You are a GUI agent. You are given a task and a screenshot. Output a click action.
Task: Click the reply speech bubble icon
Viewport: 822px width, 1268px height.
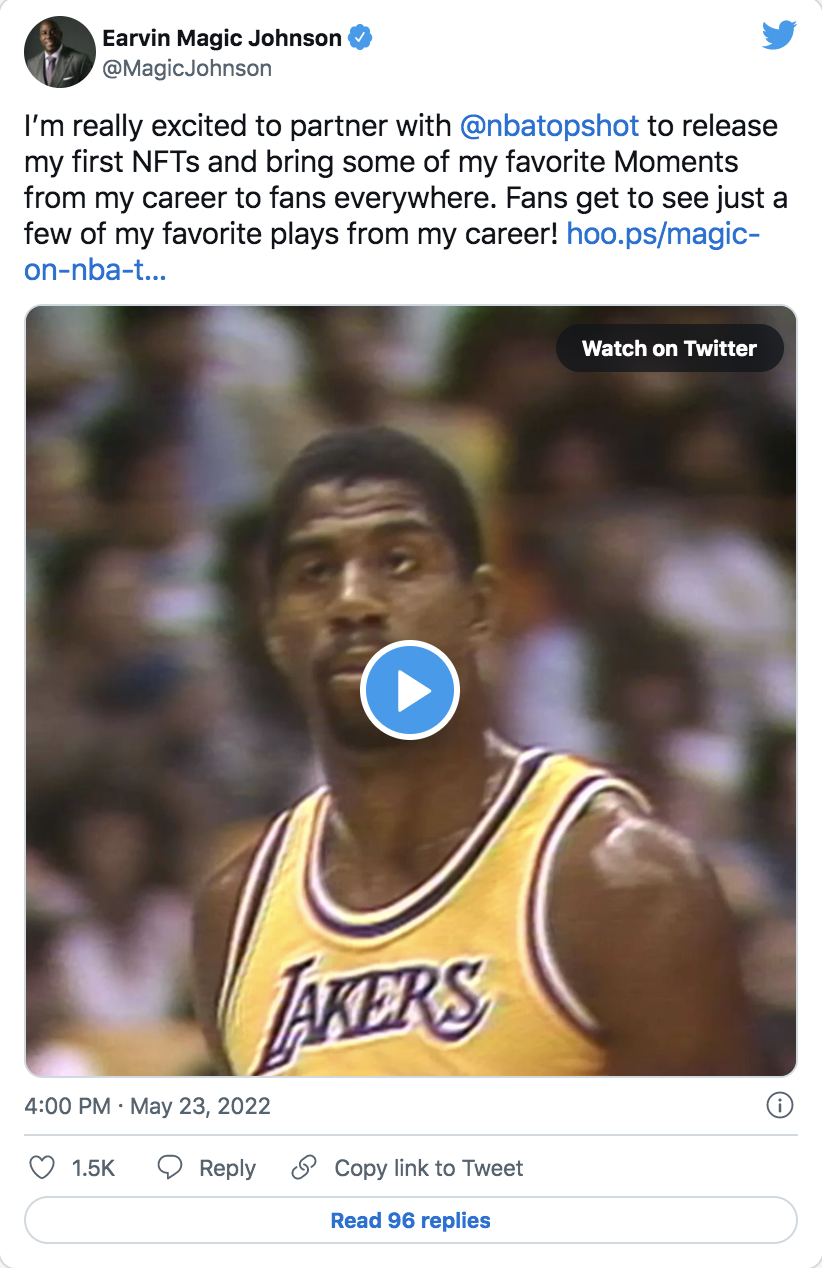click(x=171, y=1167)
